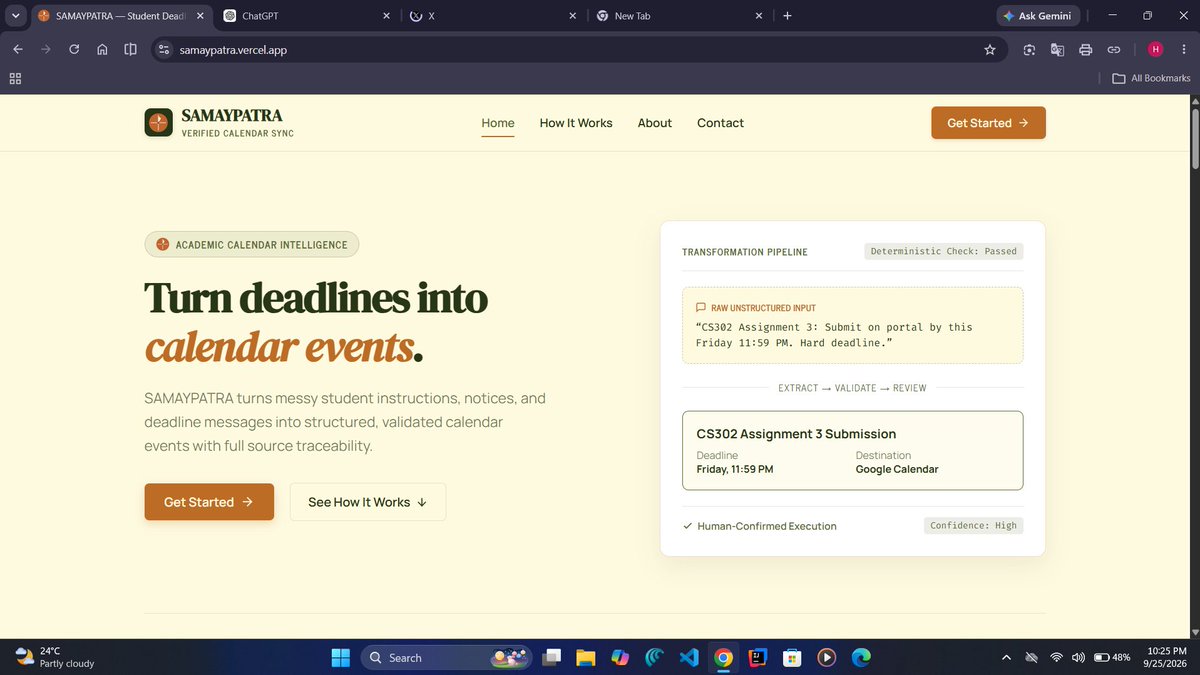Expand the tab search dropdown arrow
1200x675 pixels.
click(x=15, y=16)
